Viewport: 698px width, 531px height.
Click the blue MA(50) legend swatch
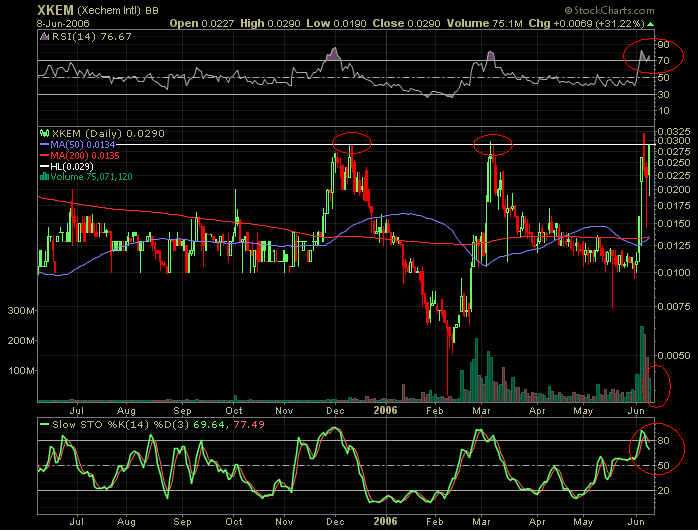pos(44,144)
